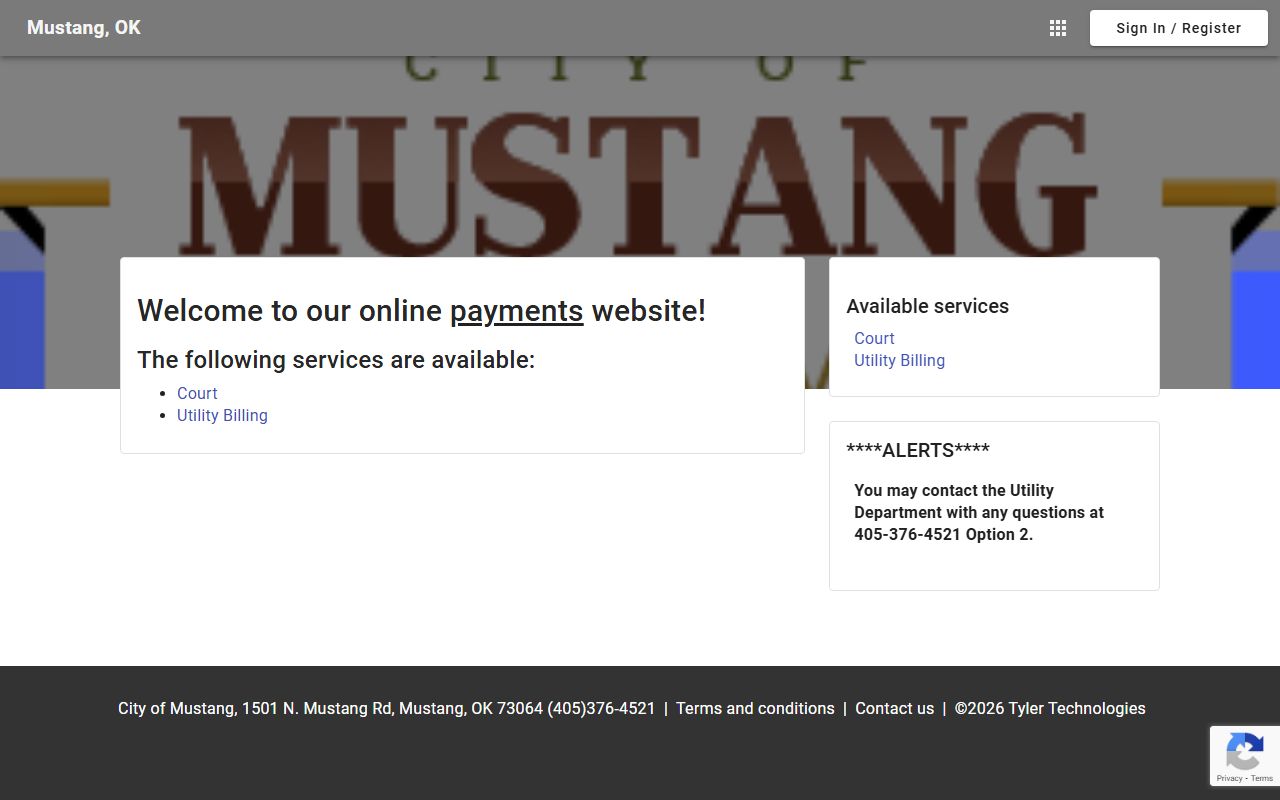Open Terms and conditions footer link

coord(755,708)
